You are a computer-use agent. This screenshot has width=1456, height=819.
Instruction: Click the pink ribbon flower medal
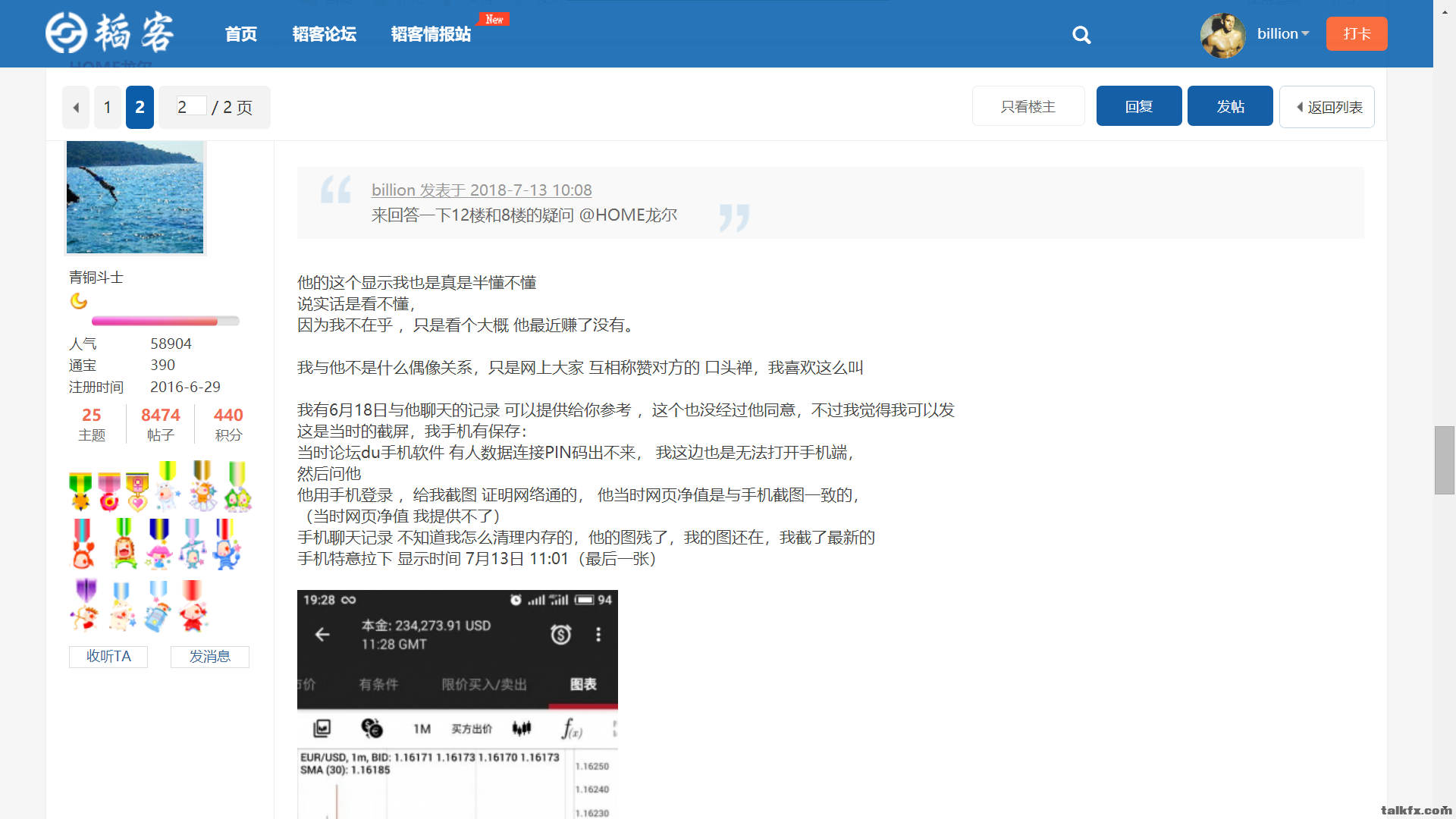point(109,491)
